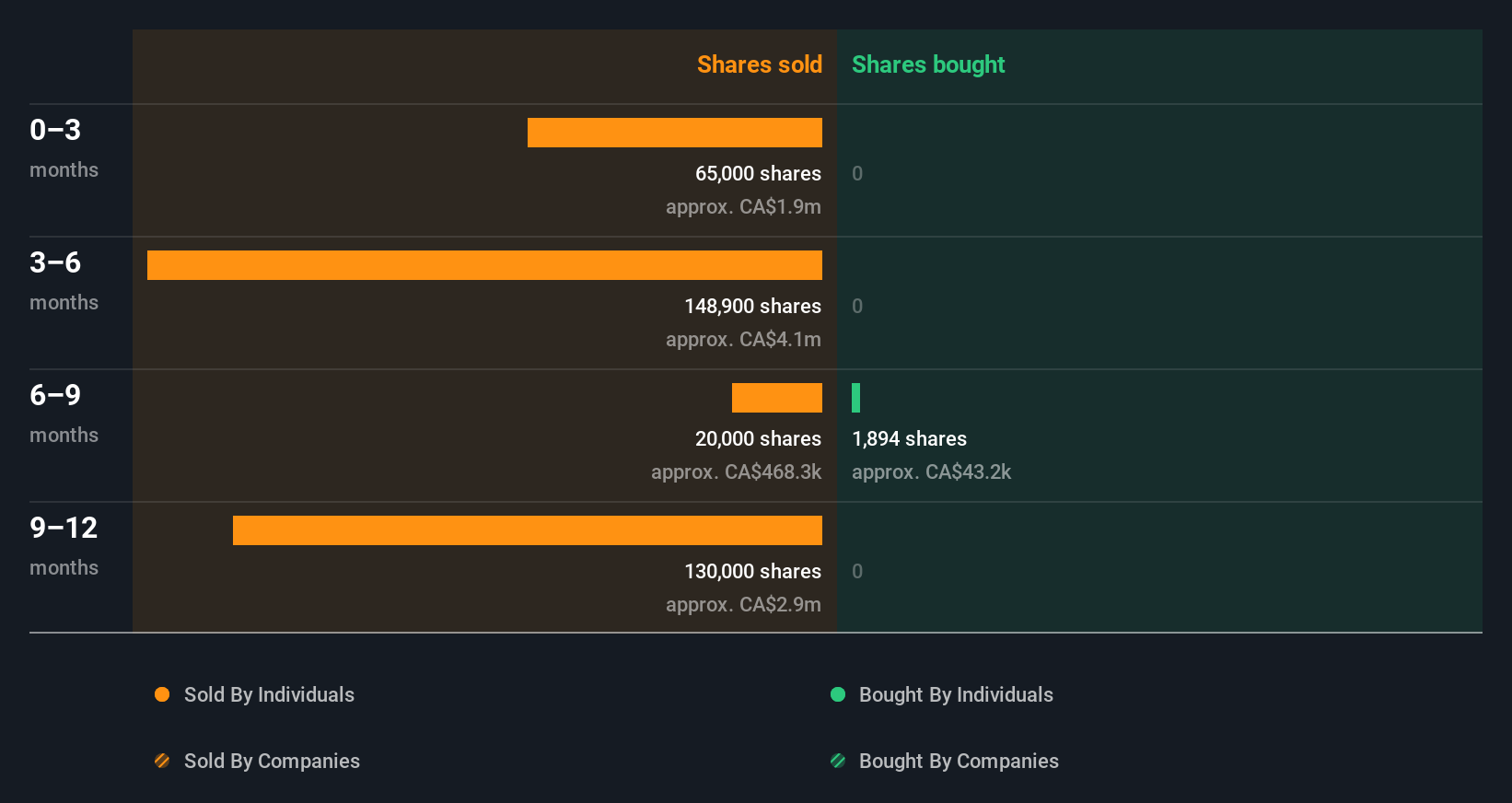Click the orange Sold By Individuals legend dot

(x=162, y=694)
